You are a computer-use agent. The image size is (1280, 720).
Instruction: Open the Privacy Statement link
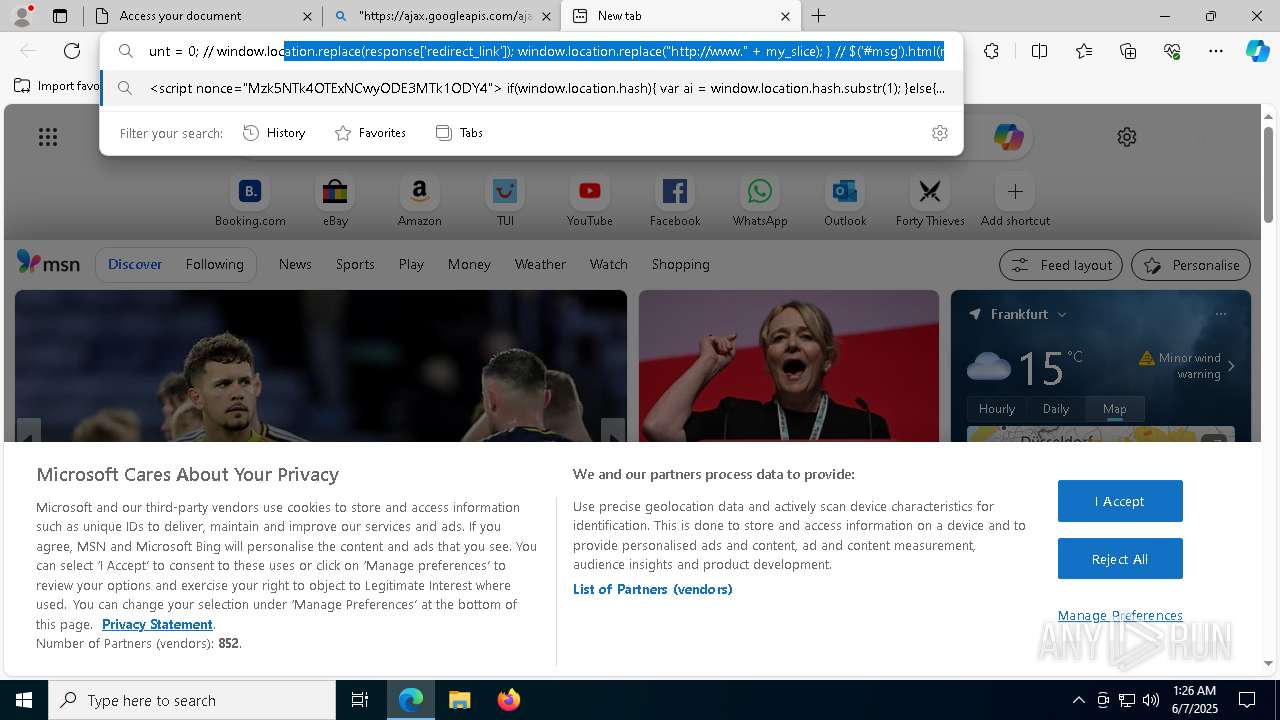157,624
